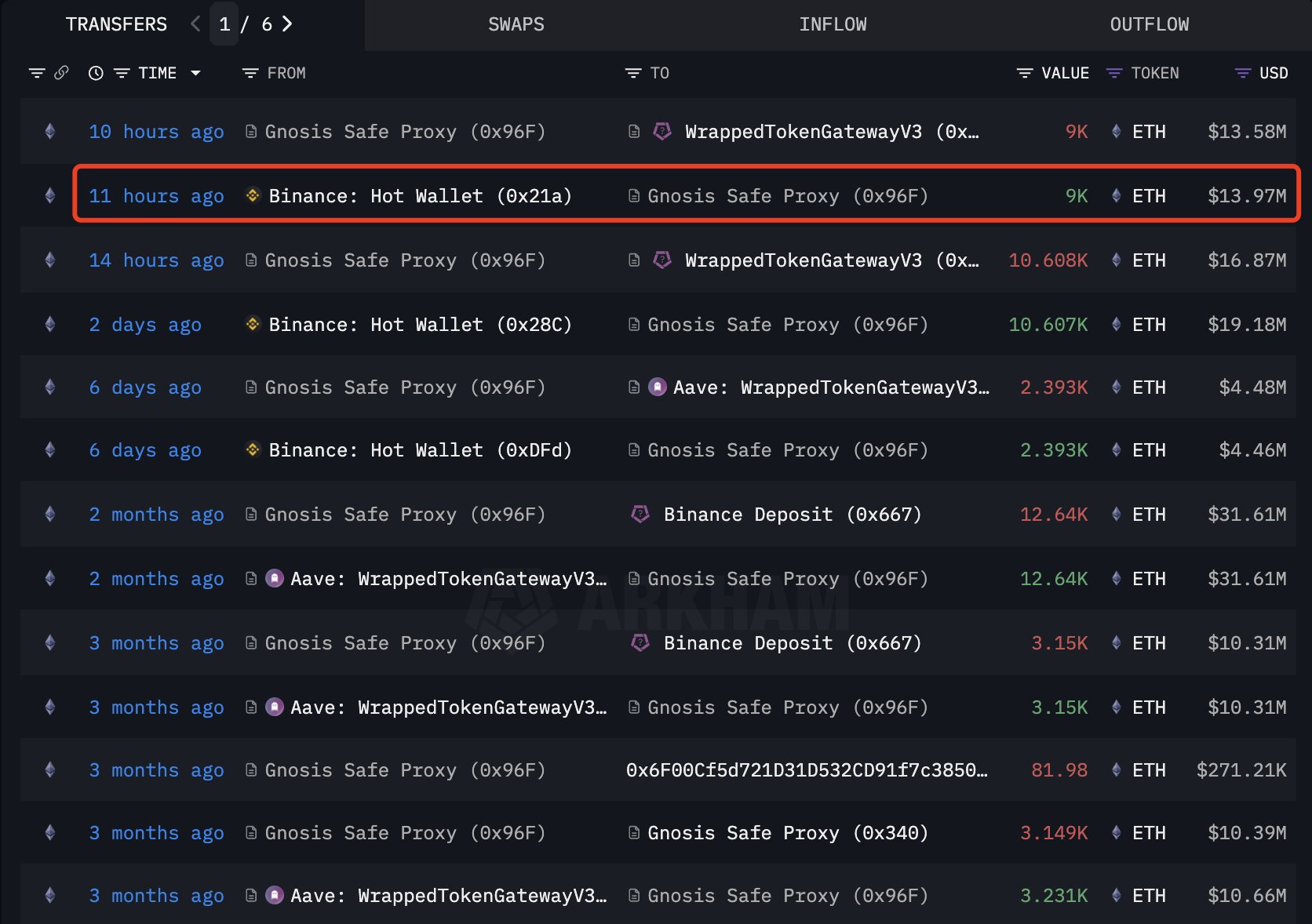Go to next transfers page arrow

287,24
